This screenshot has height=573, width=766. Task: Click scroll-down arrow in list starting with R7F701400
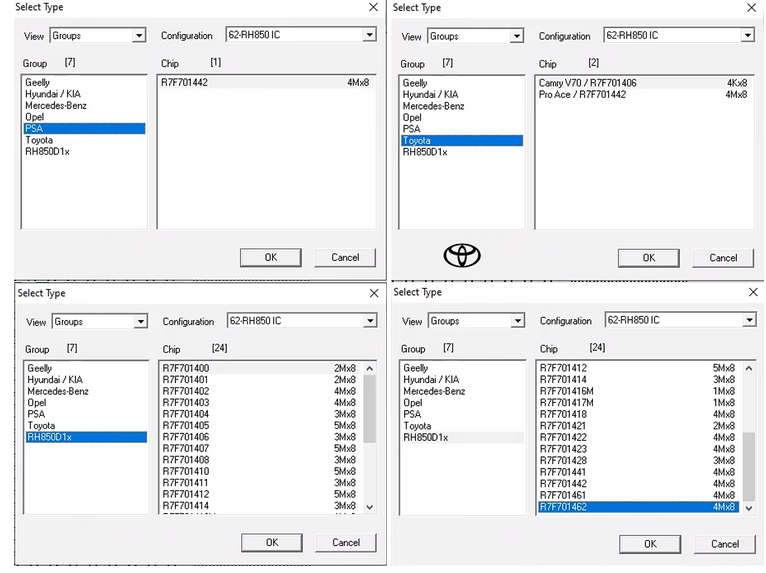(370, 507)
